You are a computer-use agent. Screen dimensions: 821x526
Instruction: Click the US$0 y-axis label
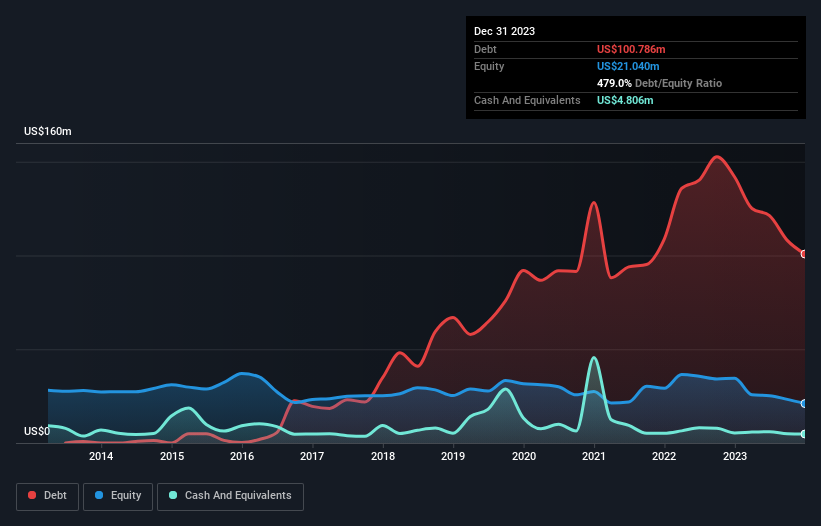point(37,431)
